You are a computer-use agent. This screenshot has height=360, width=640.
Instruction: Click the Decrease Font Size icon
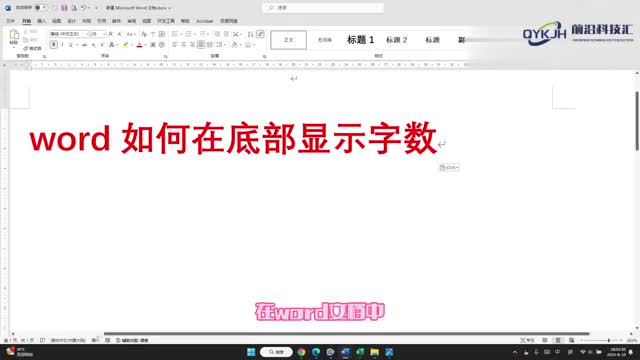pyautogui.click(x=120, y=34)
